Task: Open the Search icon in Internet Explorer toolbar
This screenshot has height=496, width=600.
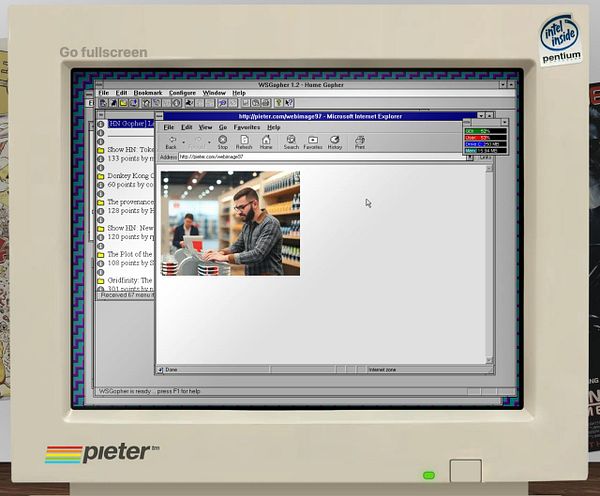Action: [x=291, y=142]
